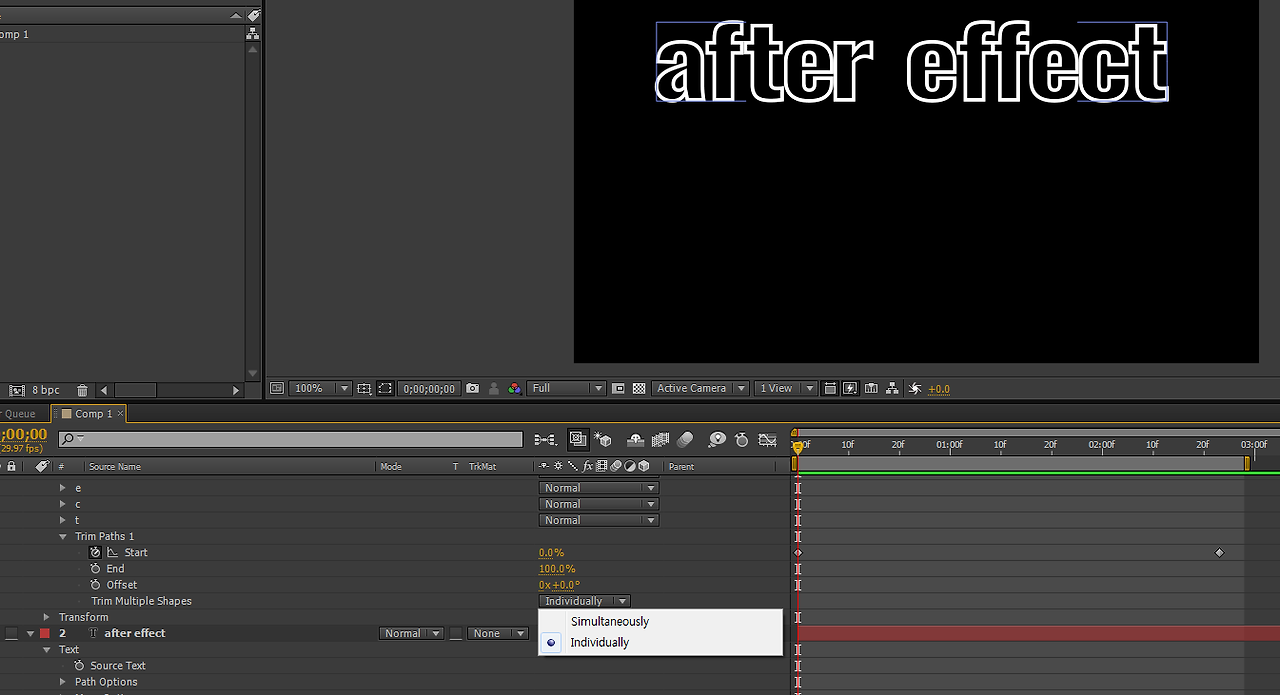Open blend mode dropdown for e group
The height and width of the screenshot is (695, 1280).
click(x=599, y=488)
